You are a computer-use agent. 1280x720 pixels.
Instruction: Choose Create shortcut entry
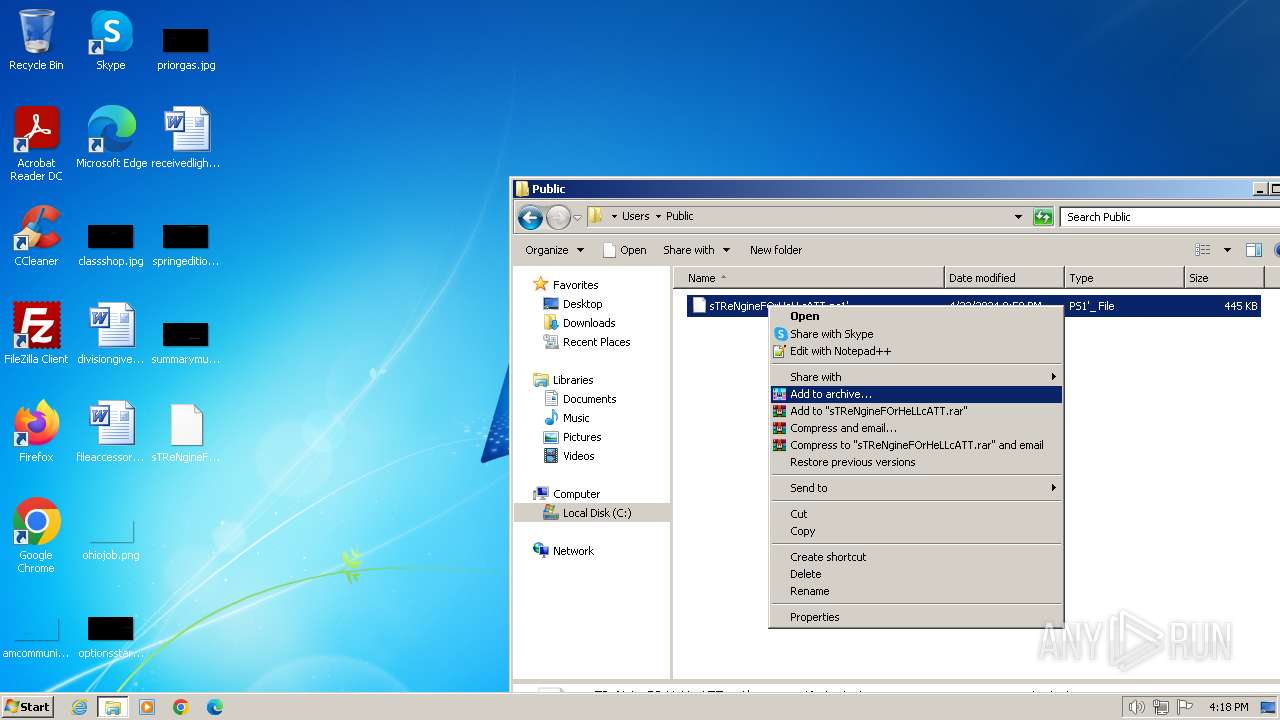point(915,557)
